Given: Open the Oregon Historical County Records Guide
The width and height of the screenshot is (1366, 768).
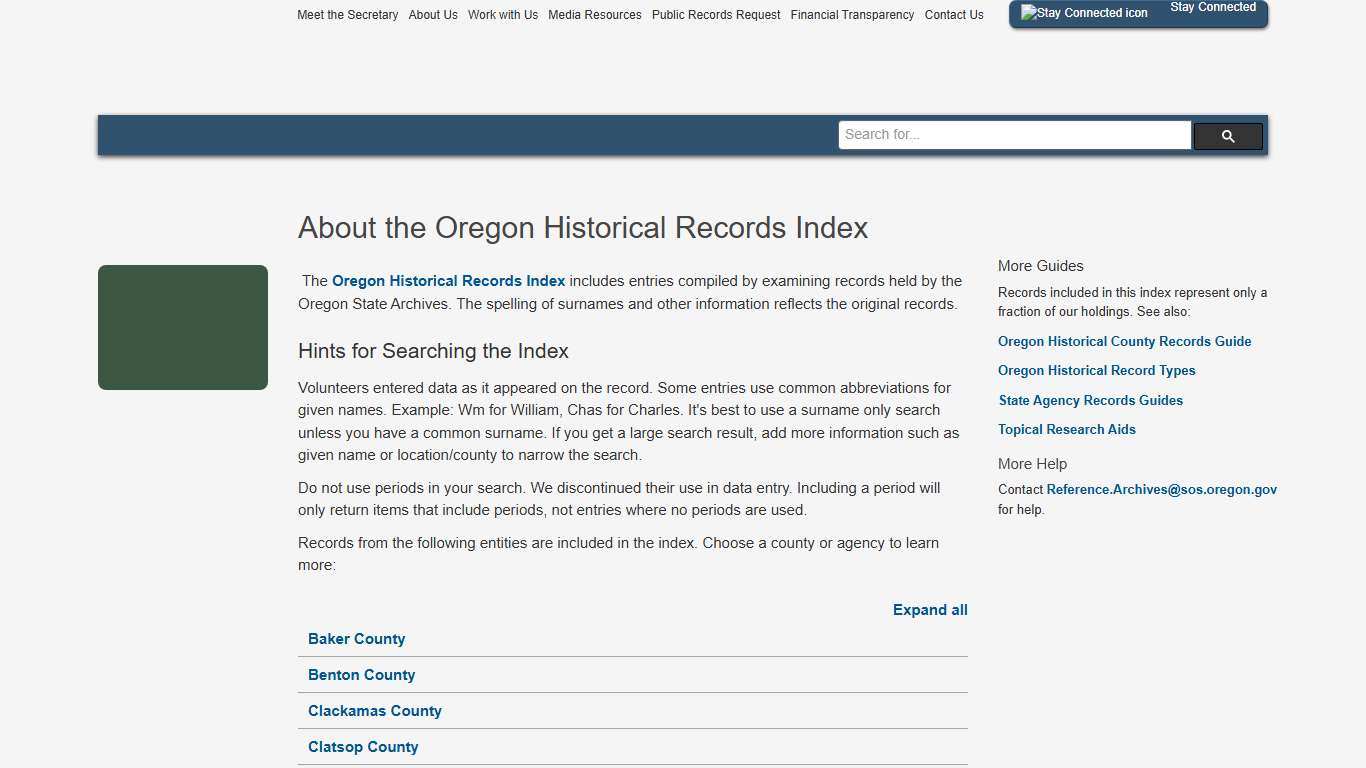Looking at the screenshot, I should (1124, 341).
